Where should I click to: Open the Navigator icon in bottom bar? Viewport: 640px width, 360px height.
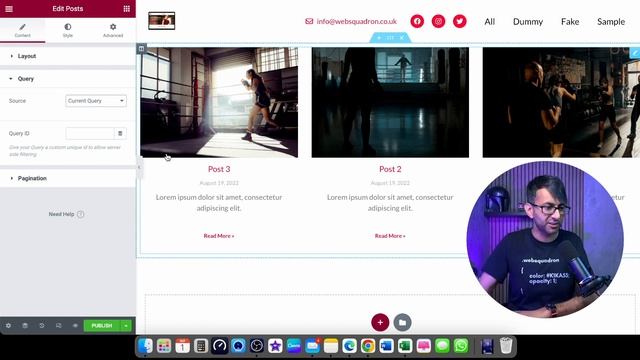pos(25,326)
